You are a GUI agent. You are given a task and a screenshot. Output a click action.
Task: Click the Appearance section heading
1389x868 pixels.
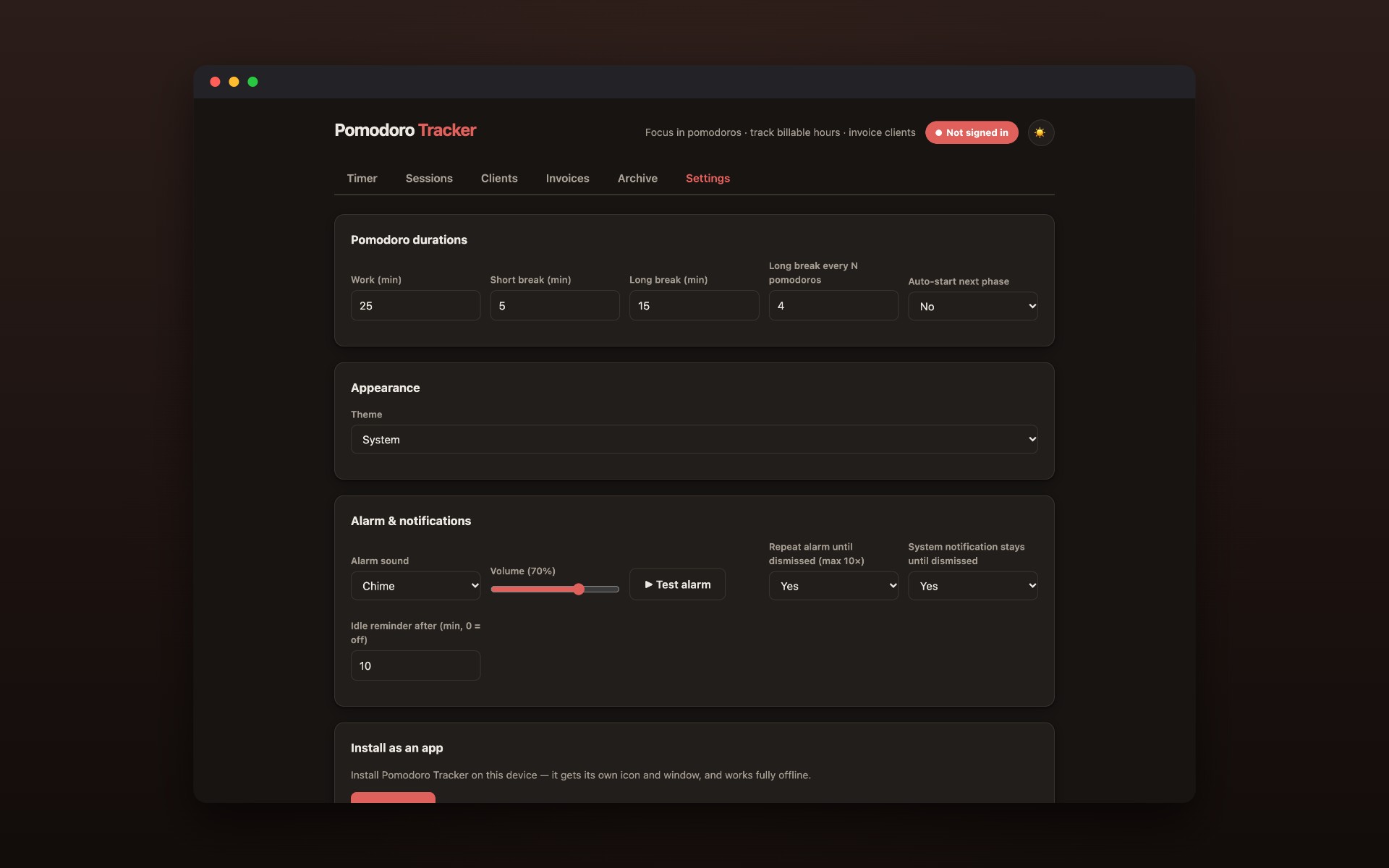coord(385,388)
